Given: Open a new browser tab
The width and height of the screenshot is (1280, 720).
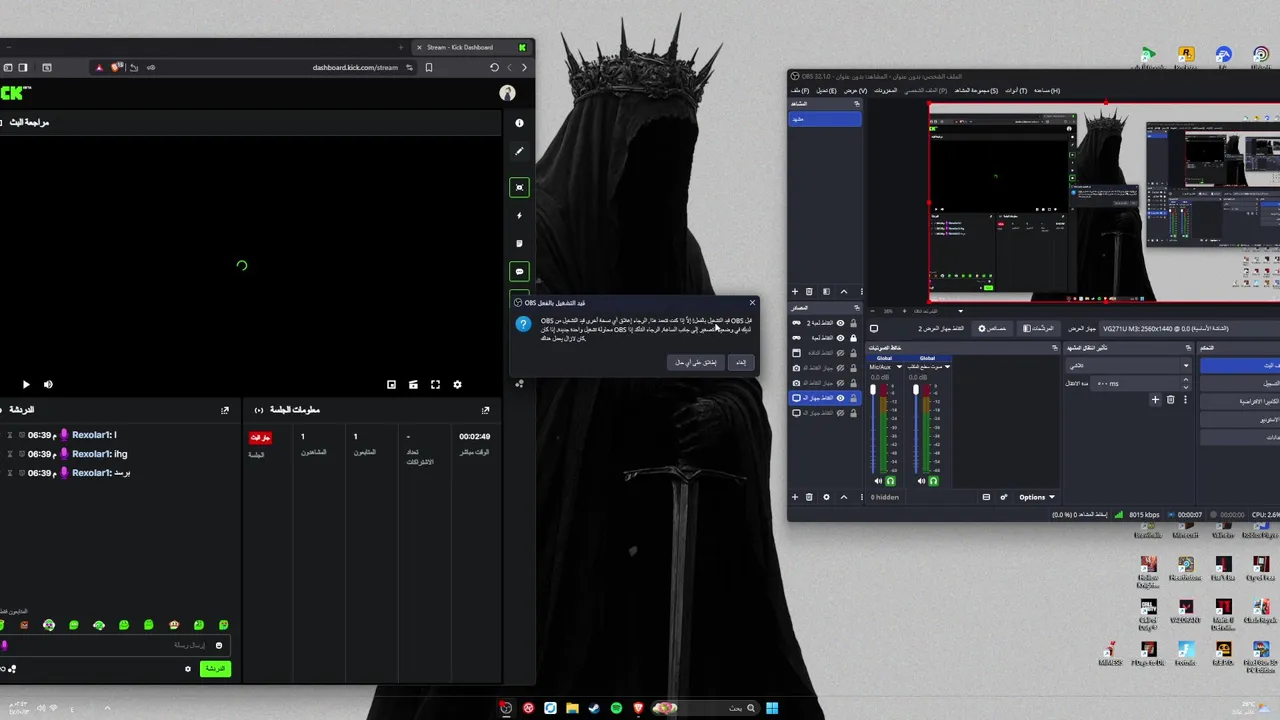Looking at the screenshot, I should click(401, 47).
